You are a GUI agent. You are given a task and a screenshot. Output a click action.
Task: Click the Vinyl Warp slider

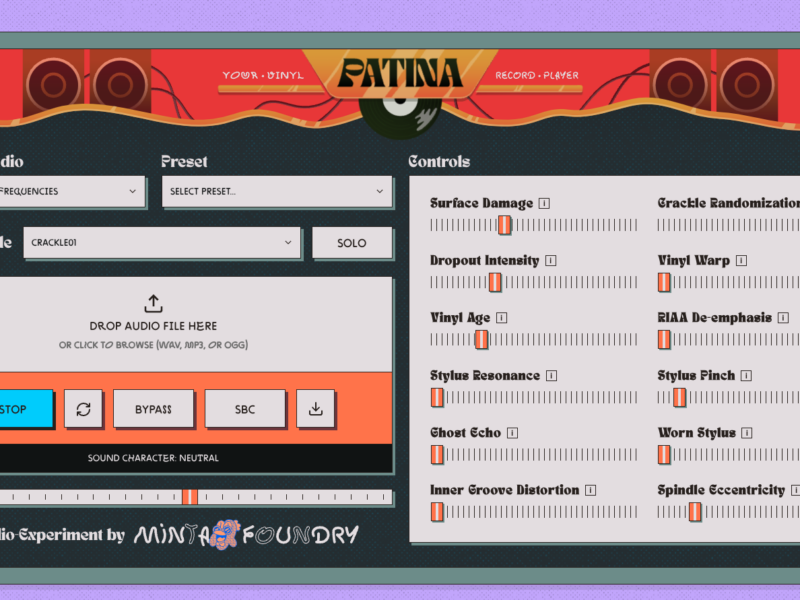tap(729, 282)
